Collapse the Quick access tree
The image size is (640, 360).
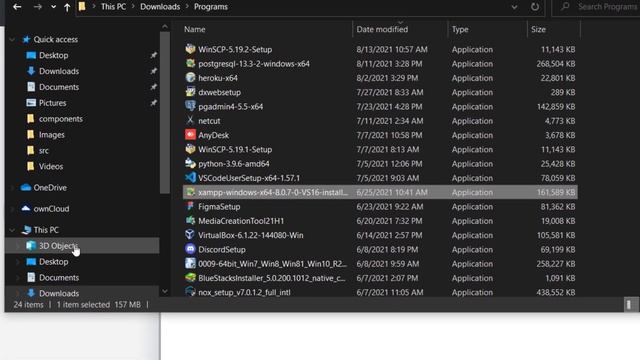pos(12,40)
